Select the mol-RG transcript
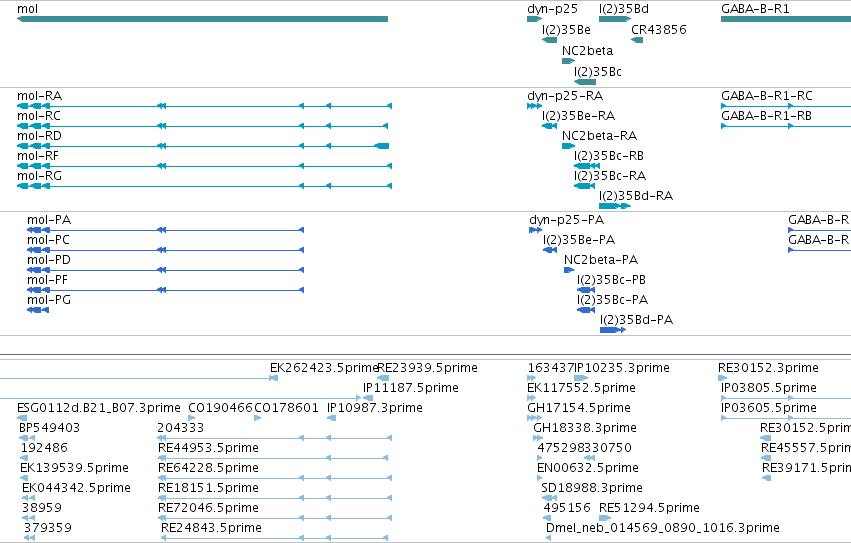The width and height of the screenshot is (851, 543). 204,186
